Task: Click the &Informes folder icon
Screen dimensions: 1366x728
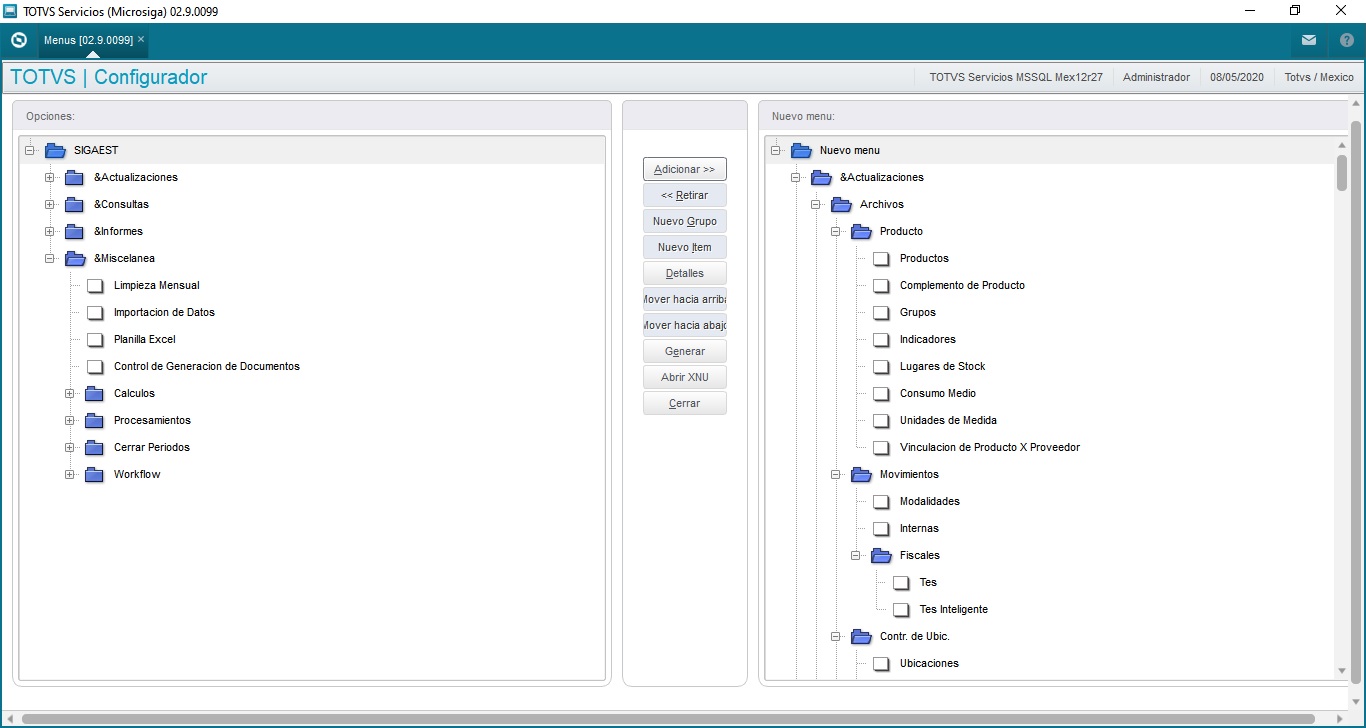Action: point(75,231)
